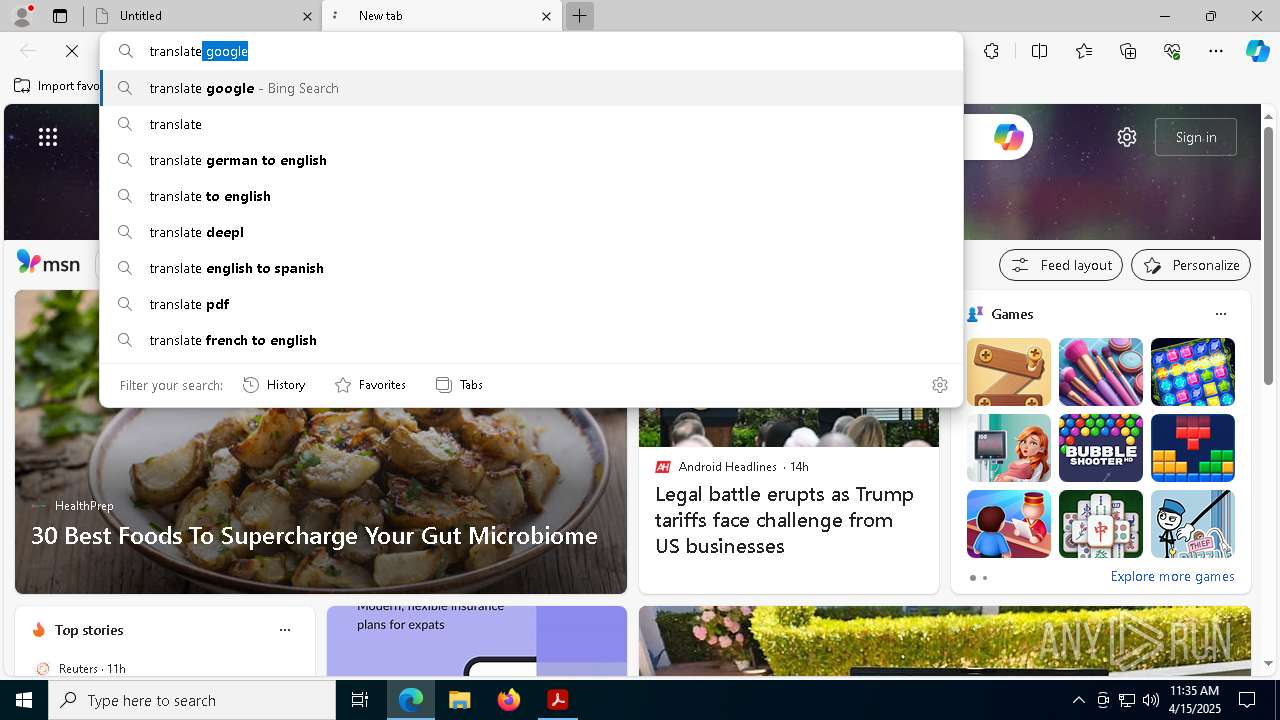This screenshot has height=720, width=1280.
Task: Click the page vertical scrollbar thumb
Action: tap(1269, 254)
